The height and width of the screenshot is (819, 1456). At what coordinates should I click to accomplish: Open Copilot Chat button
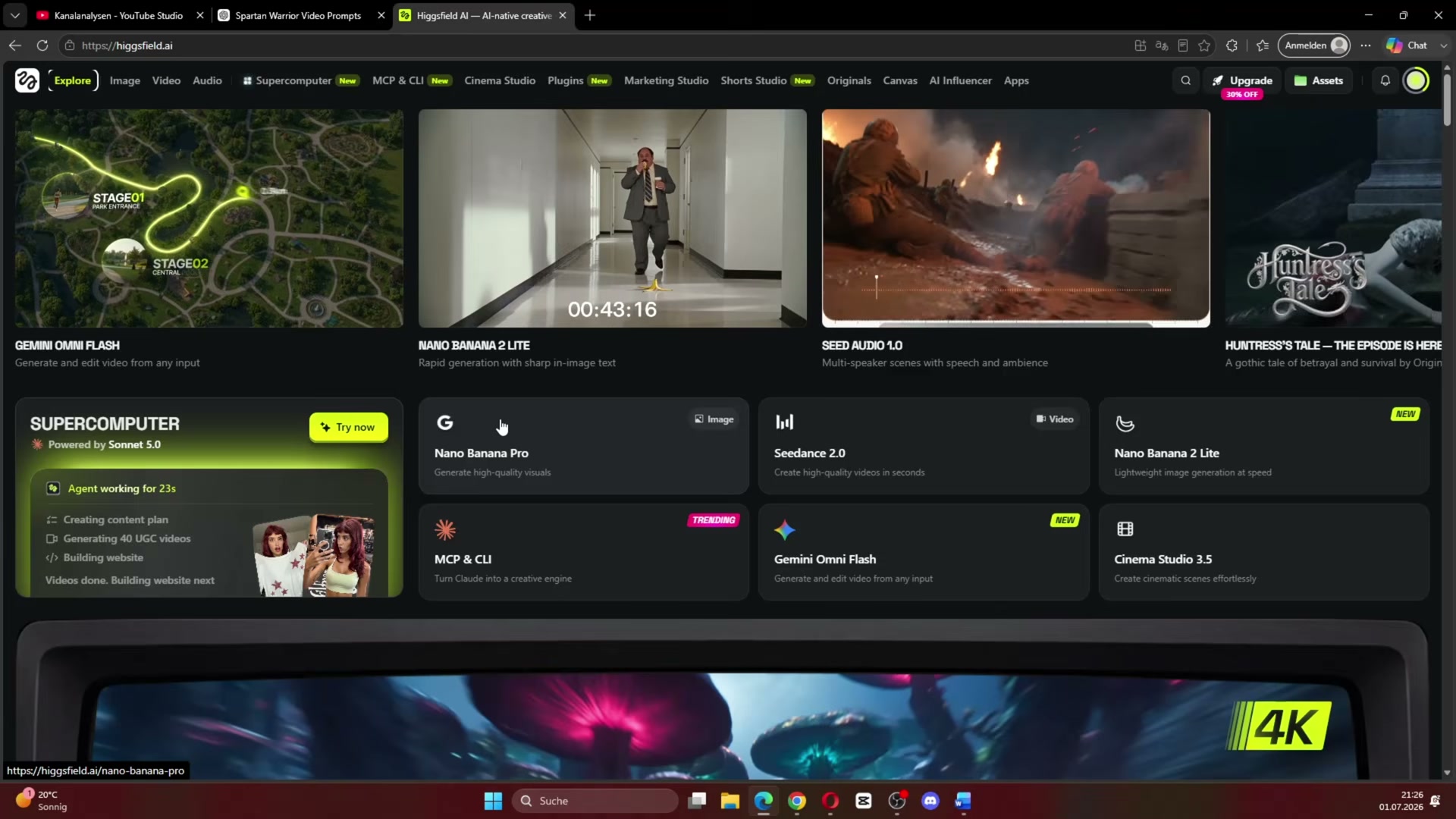click(1407, 45)
